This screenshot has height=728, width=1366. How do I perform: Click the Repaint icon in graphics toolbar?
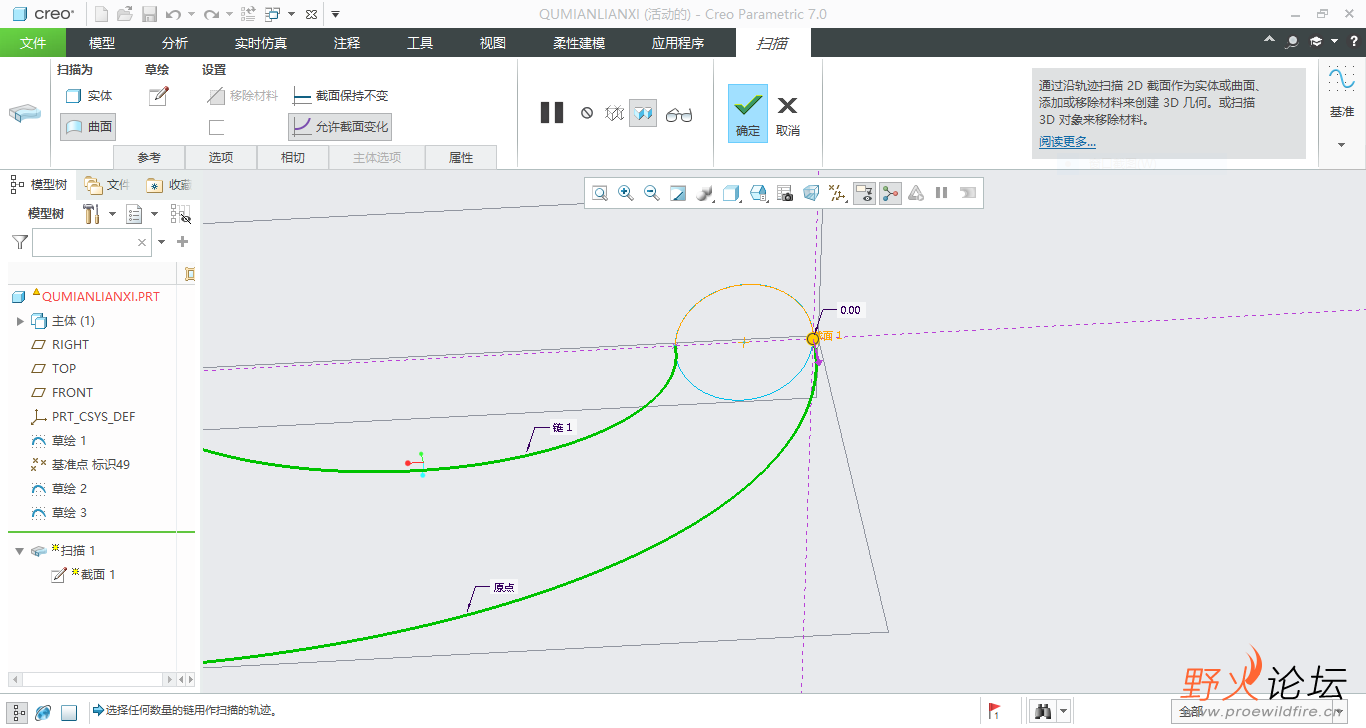[x=678, y=193]
